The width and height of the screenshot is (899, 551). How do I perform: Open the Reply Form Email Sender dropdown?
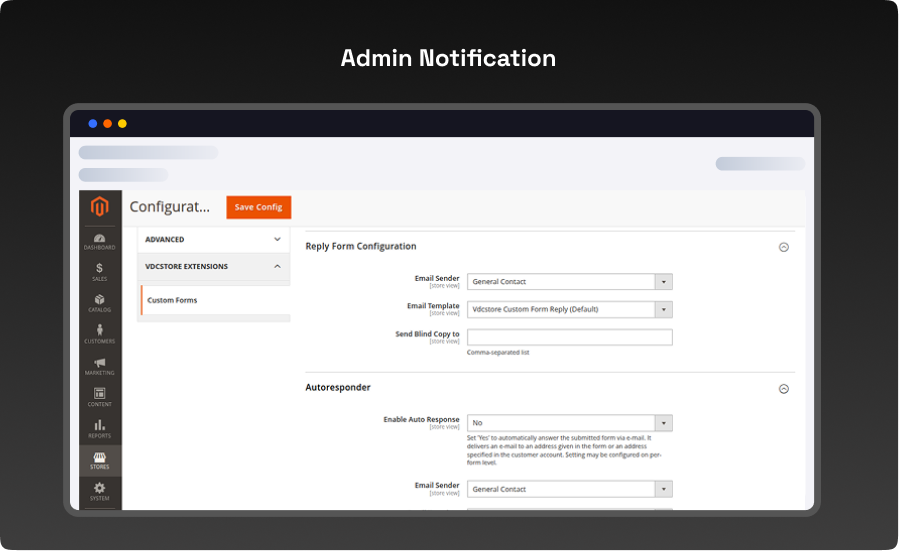pos(569,282)
